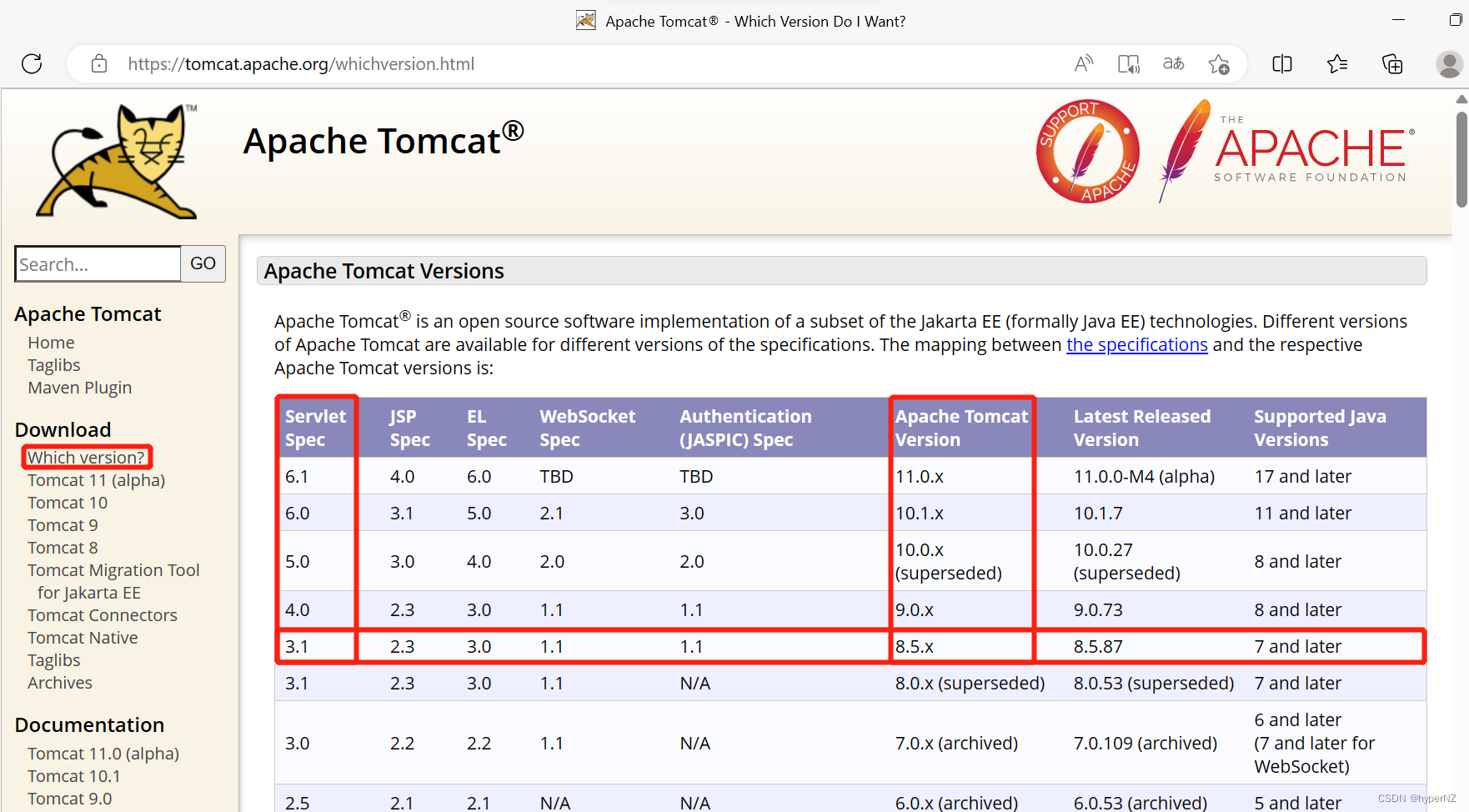The image size is (1469, 812).
Task: Click the 'Latest Released Version' column header
Action: coord(1141,428)
